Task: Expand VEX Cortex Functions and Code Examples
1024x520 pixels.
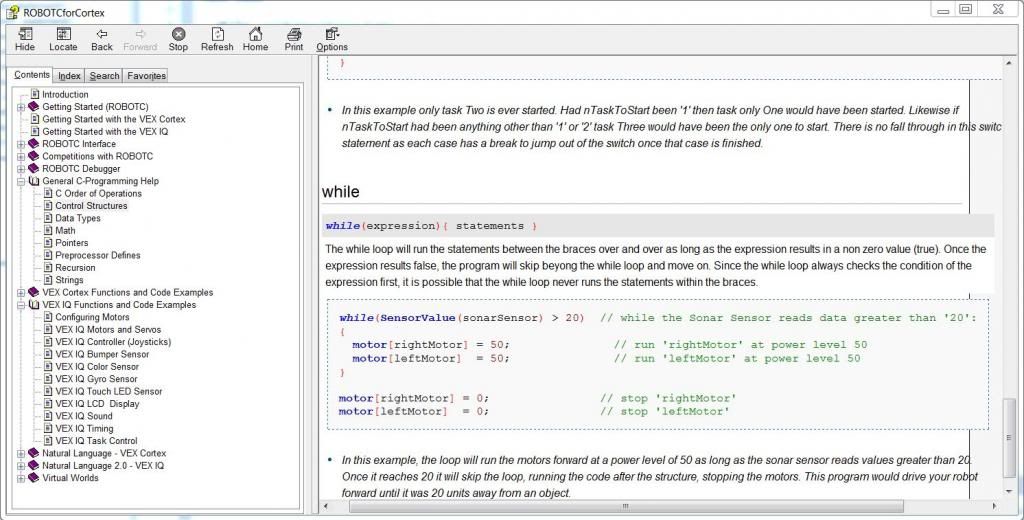Action: point(21,293)
